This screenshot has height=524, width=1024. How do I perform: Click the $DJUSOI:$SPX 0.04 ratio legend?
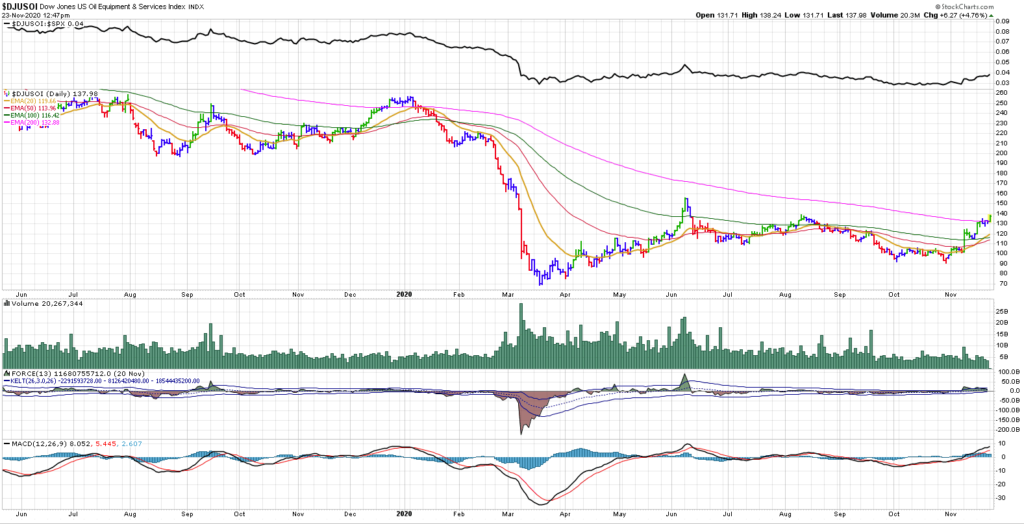[x=44, y=24]
